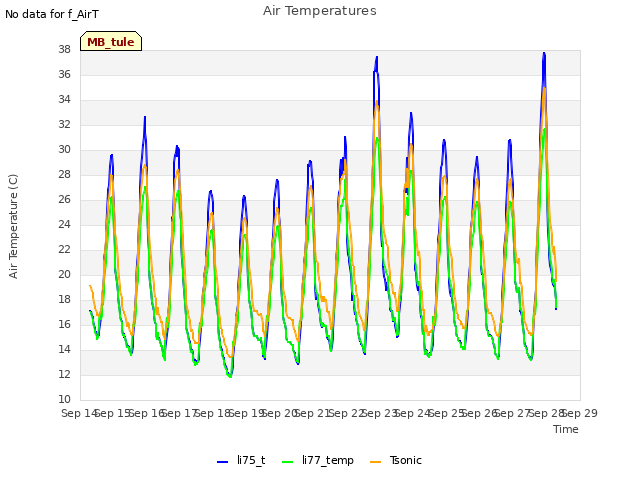
Task: Click the Time axis label
Action: pos(565,429)
